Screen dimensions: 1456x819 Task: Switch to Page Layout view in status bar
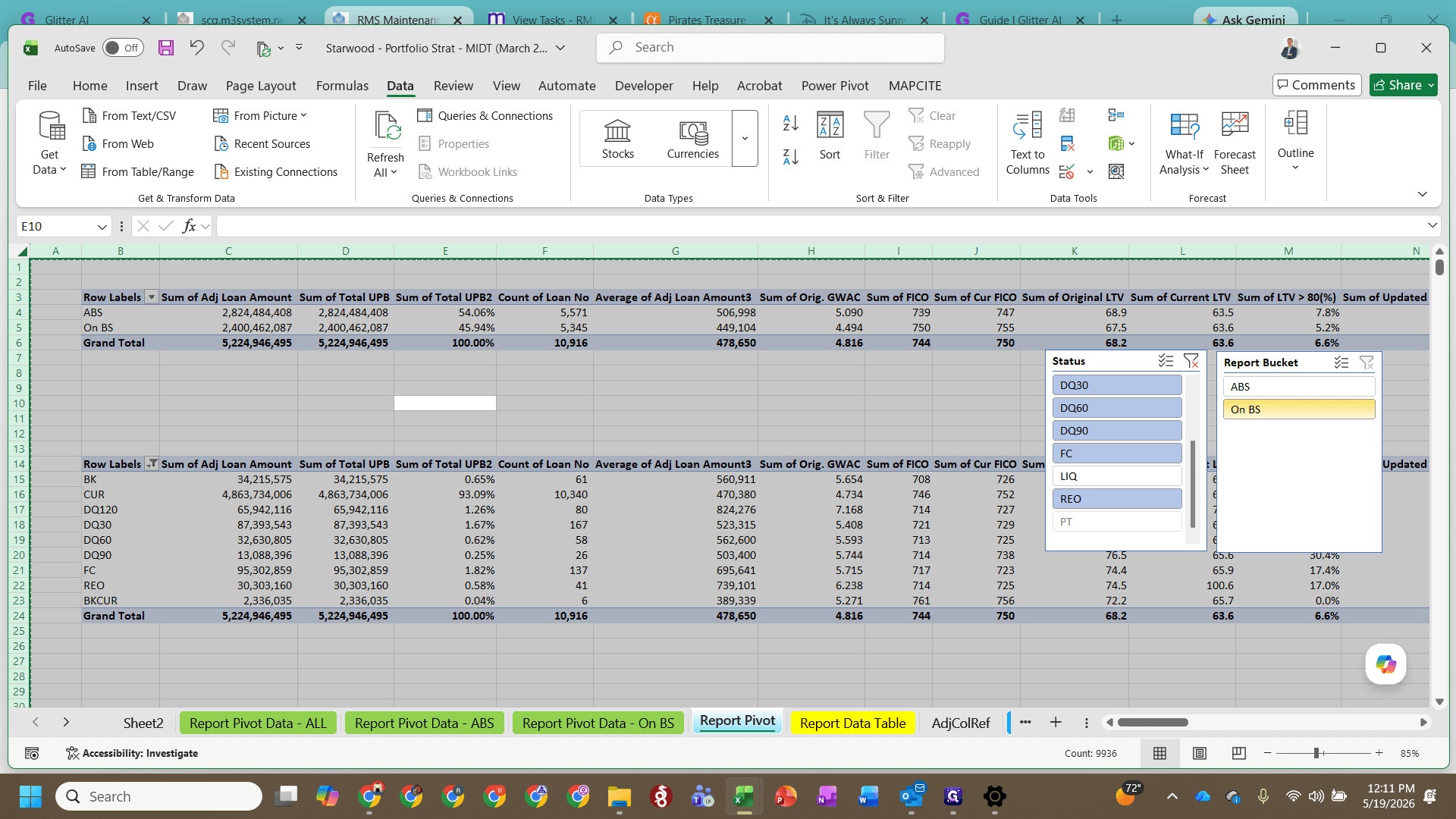pyautogui.click(x=1199, y=753)
